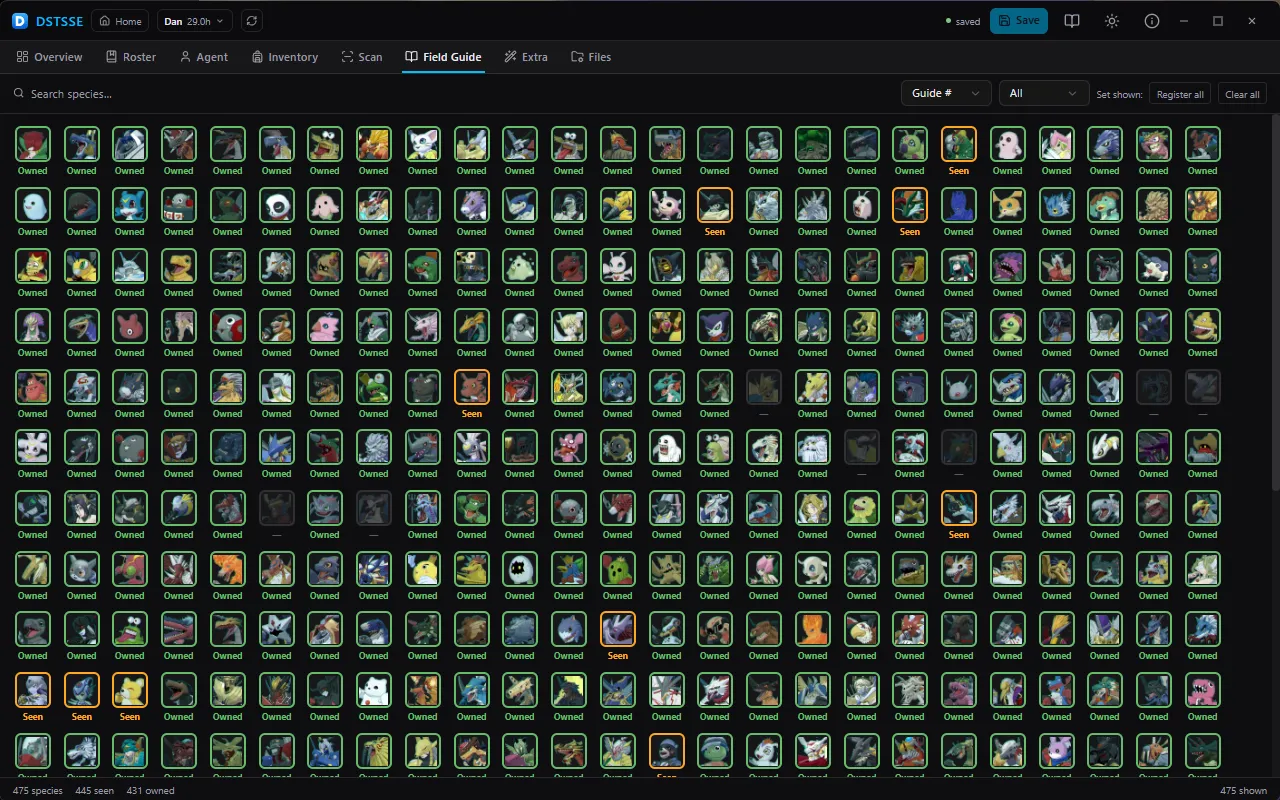Click the Register all button

pyautogui.click(x=1180, y=94)
